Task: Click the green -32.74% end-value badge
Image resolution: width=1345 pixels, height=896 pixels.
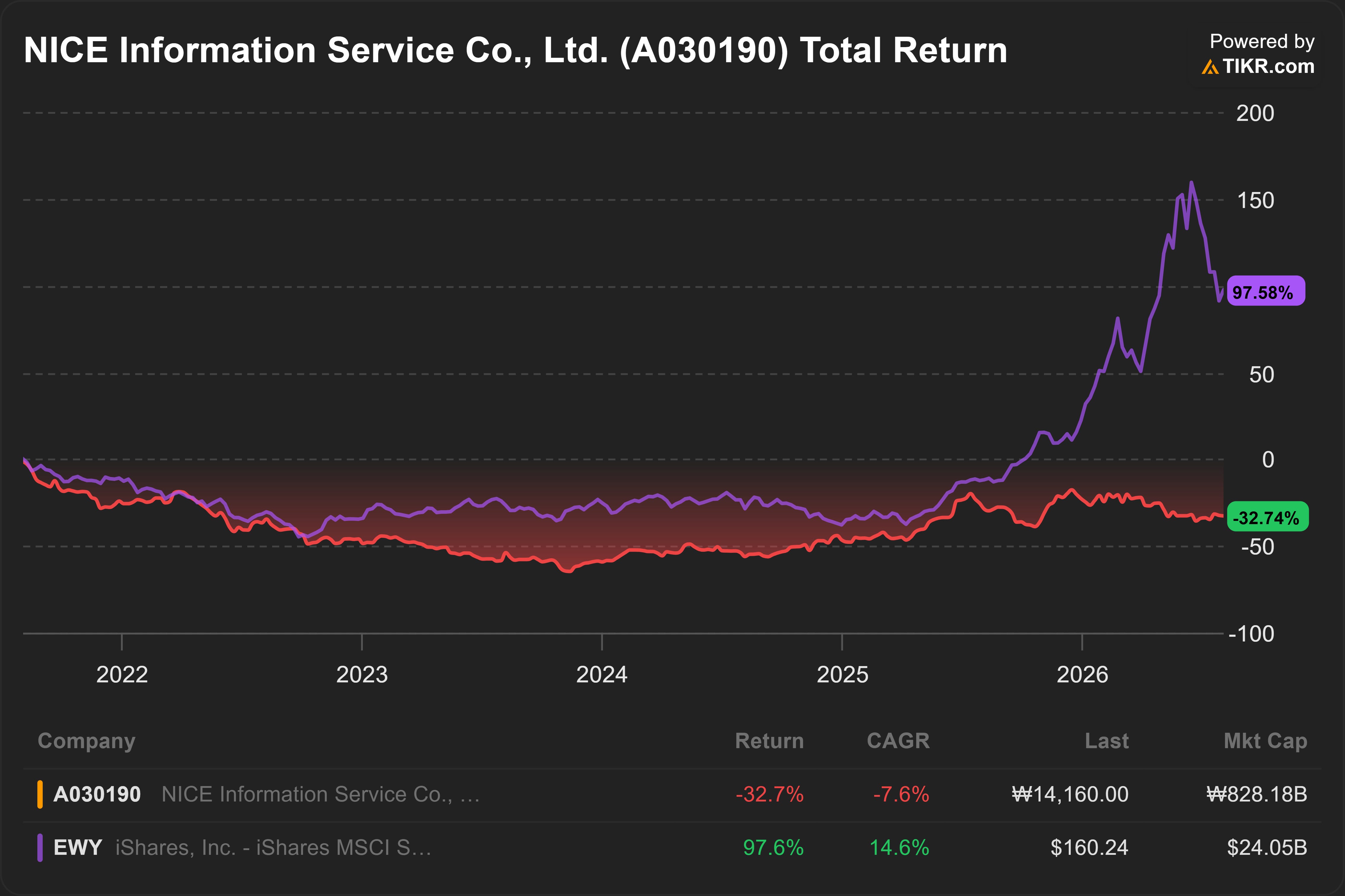Action: point(1267,517)
